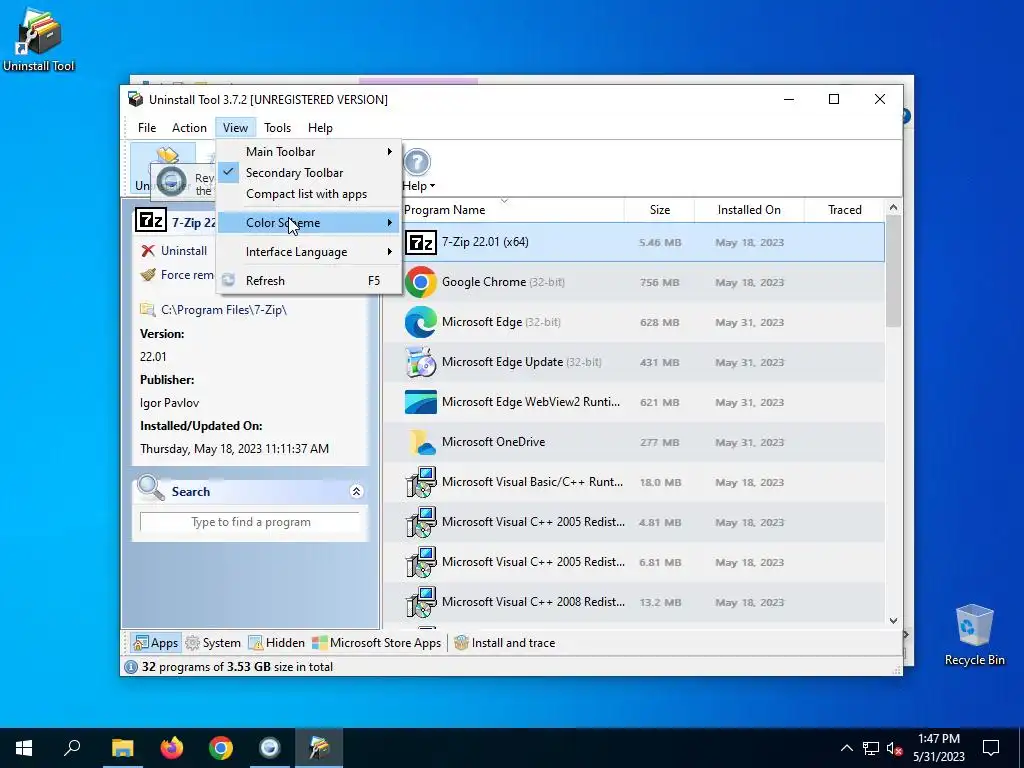The image size is (1024, 768).
Task: Select the first Visual C++ 2005 Redist row, 4.81 MB
Action: [x=633, y=522]
